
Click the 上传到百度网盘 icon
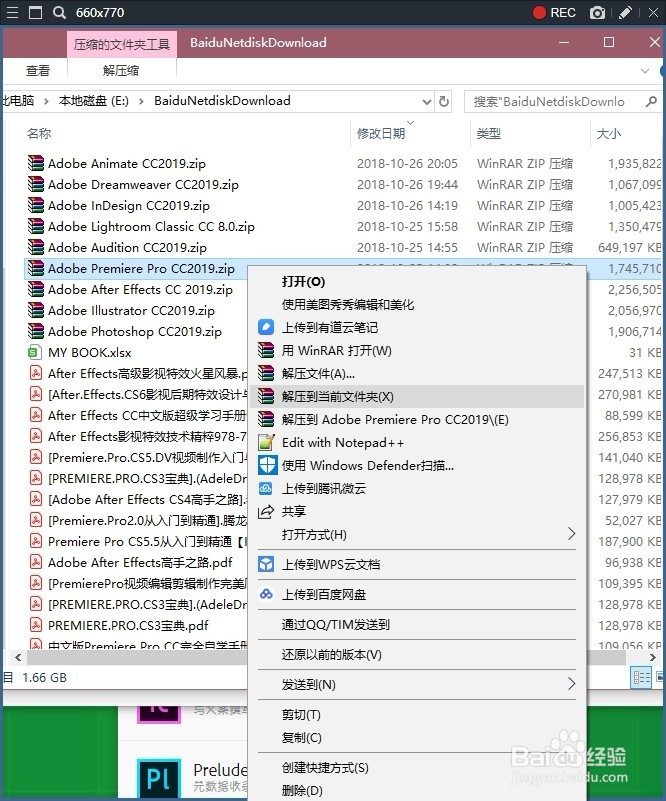[266, 594]
